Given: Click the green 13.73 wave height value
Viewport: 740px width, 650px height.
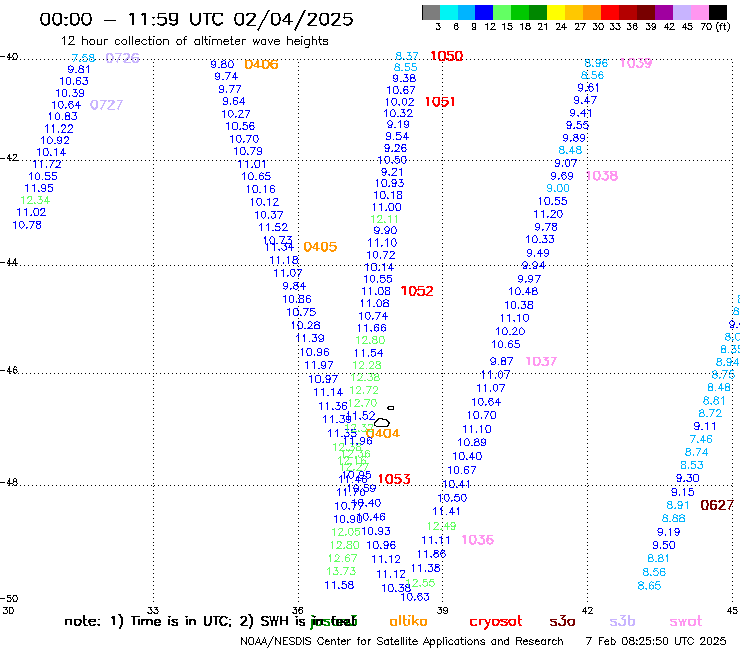Looking at the screenshot, I should 341,571.
